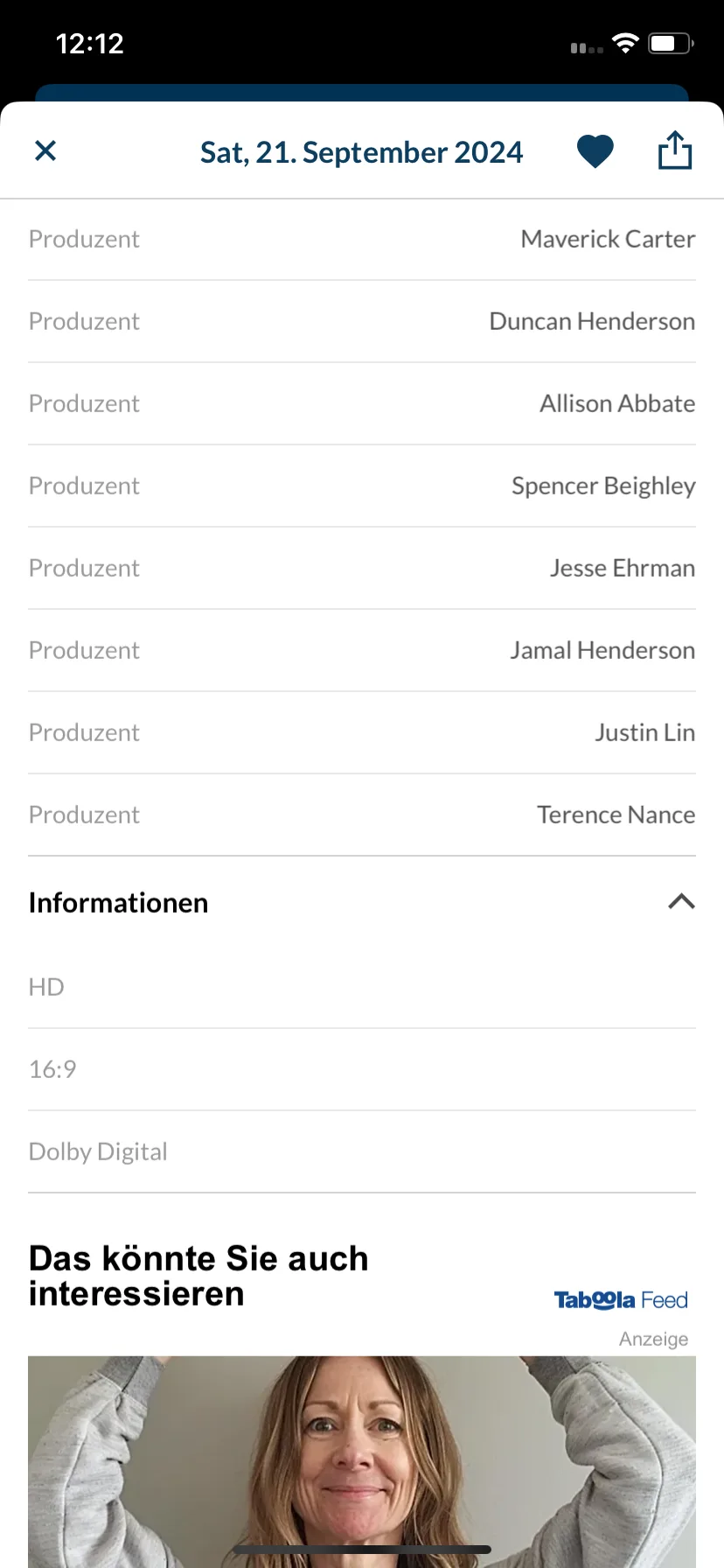Select Allison Abbate producer row
The image size is (724, 1568).
tap(362, 404)
